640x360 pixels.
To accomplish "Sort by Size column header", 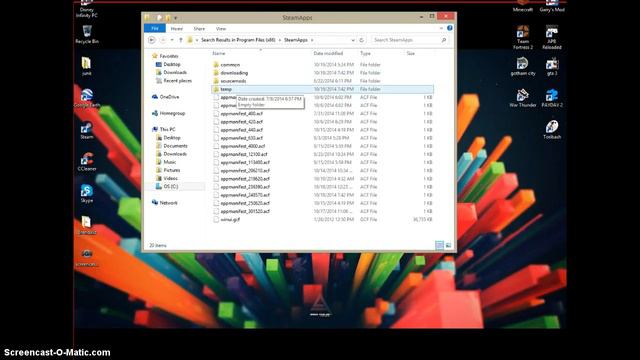I will pos(411,53).
